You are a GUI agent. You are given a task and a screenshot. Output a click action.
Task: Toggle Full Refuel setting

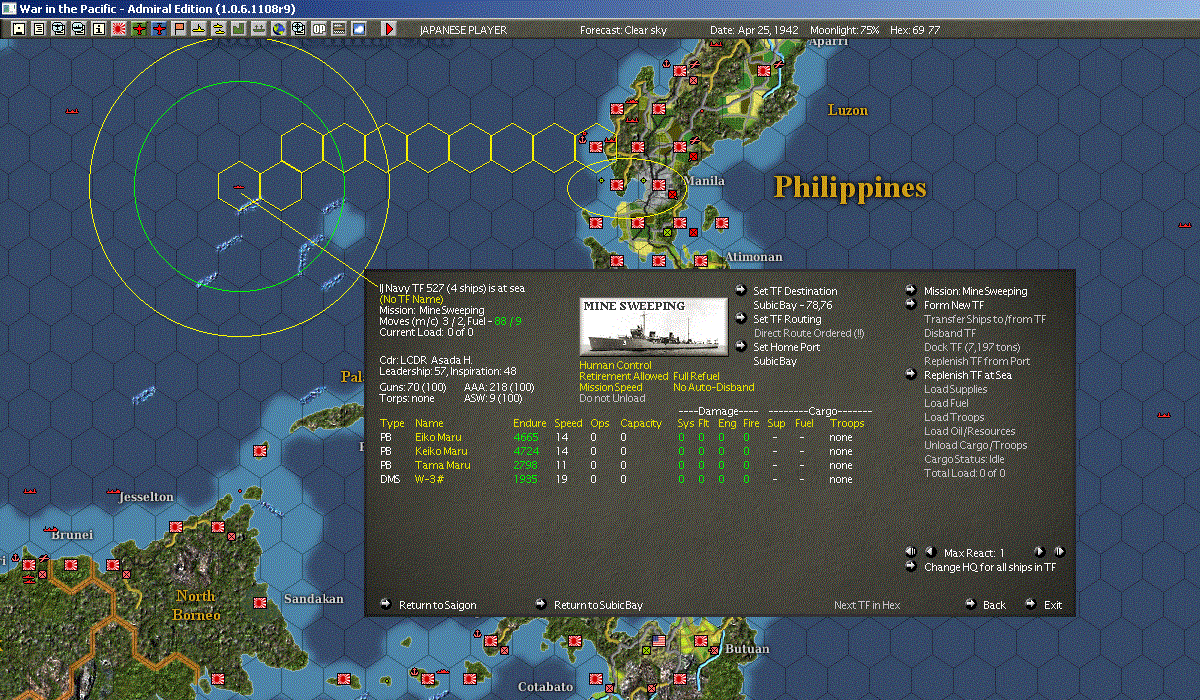click(x=696, y=376)
